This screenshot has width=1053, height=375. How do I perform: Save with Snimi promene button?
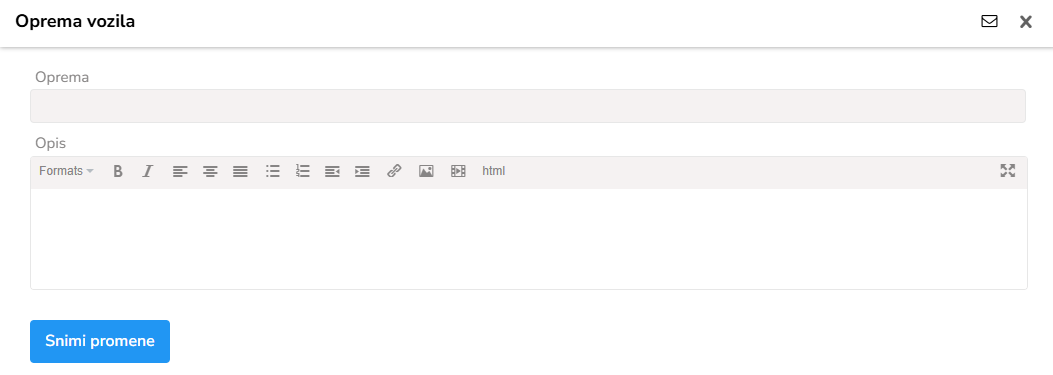coord(100,341)
